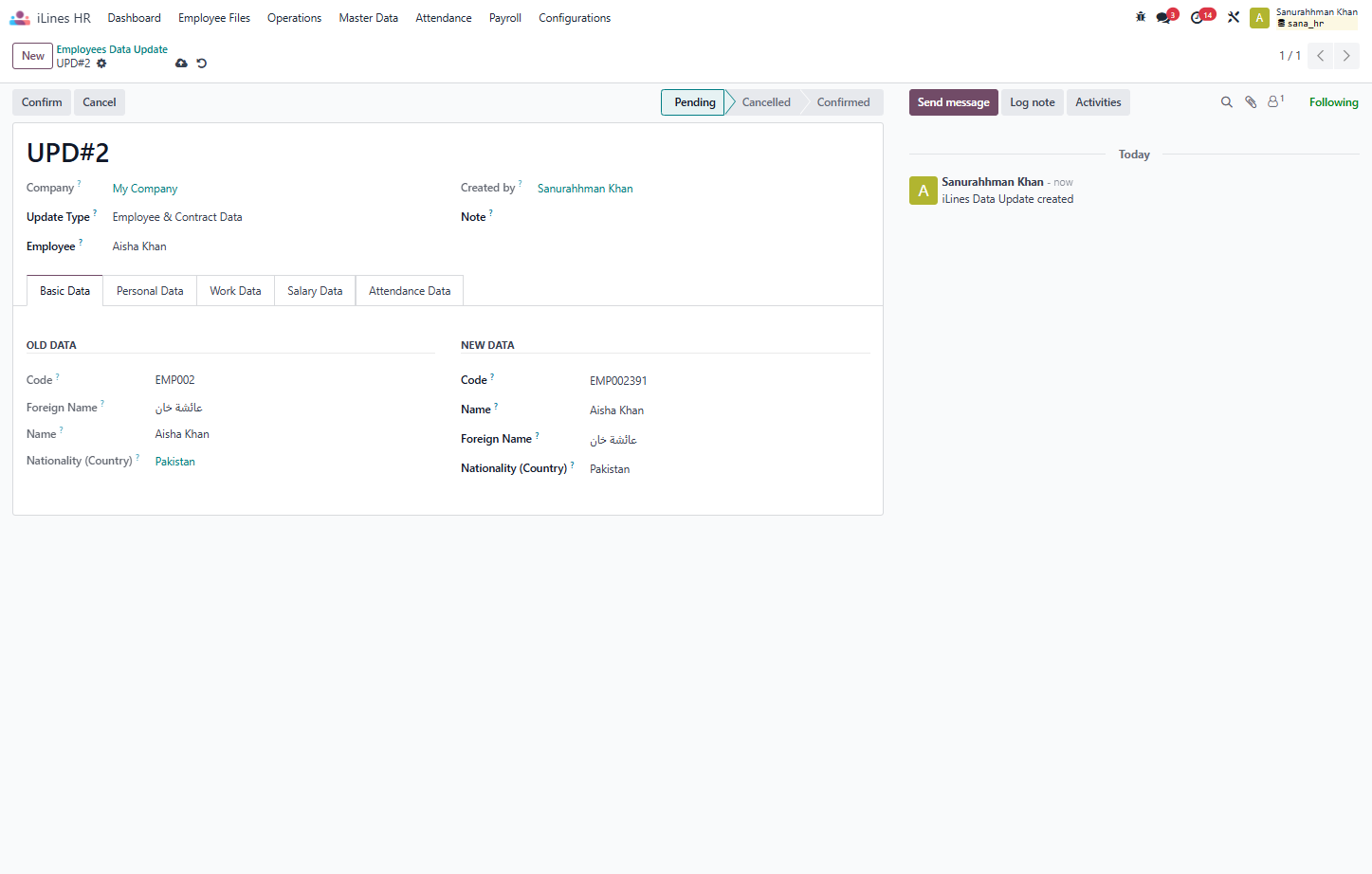Open the Configurations menu

click(x=575, y=18)
